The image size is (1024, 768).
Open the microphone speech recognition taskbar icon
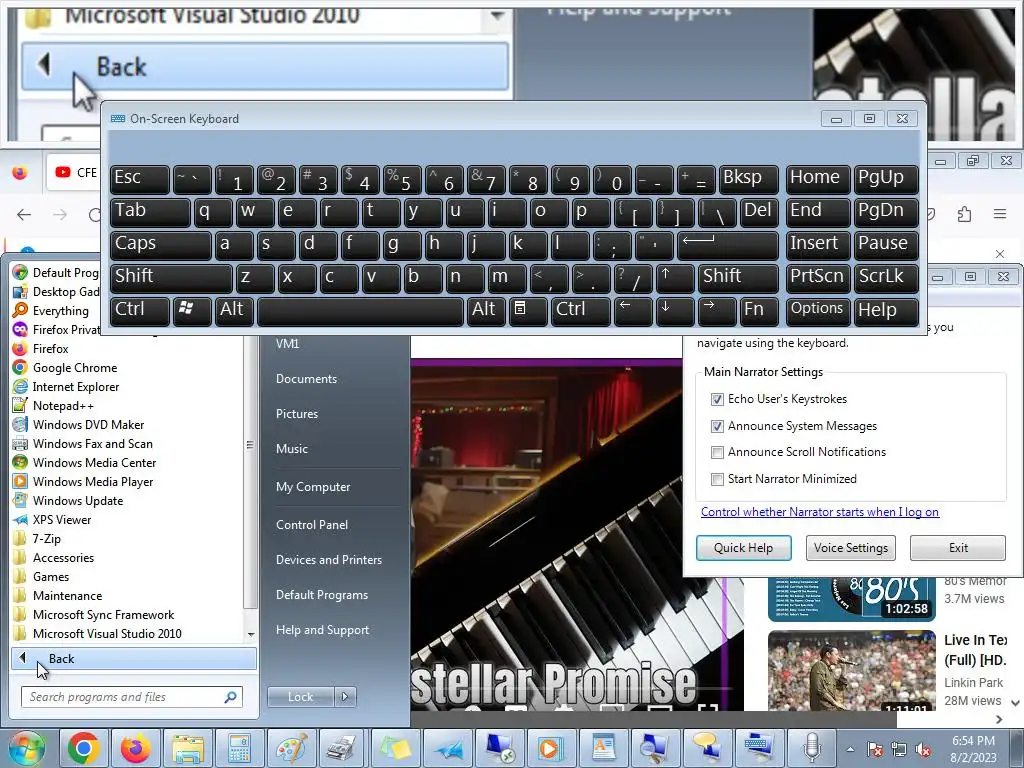coord(811,748)
